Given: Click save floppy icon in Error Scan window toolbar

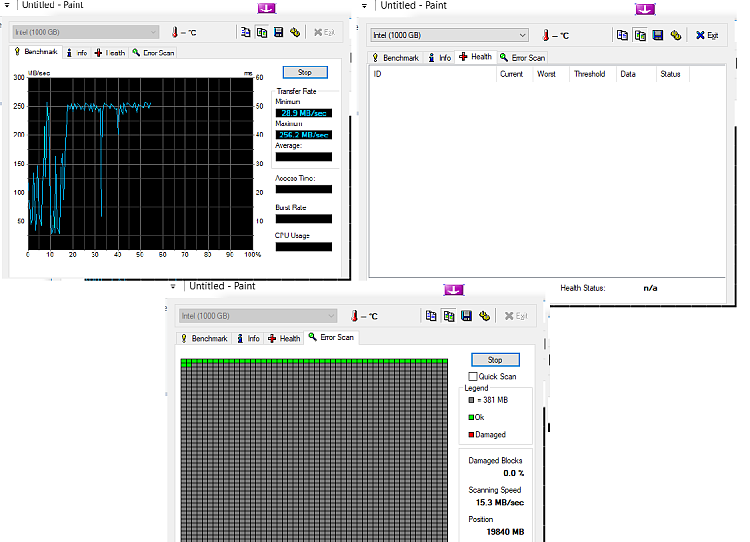Looking at the screenshot, I should coord(466,316).
